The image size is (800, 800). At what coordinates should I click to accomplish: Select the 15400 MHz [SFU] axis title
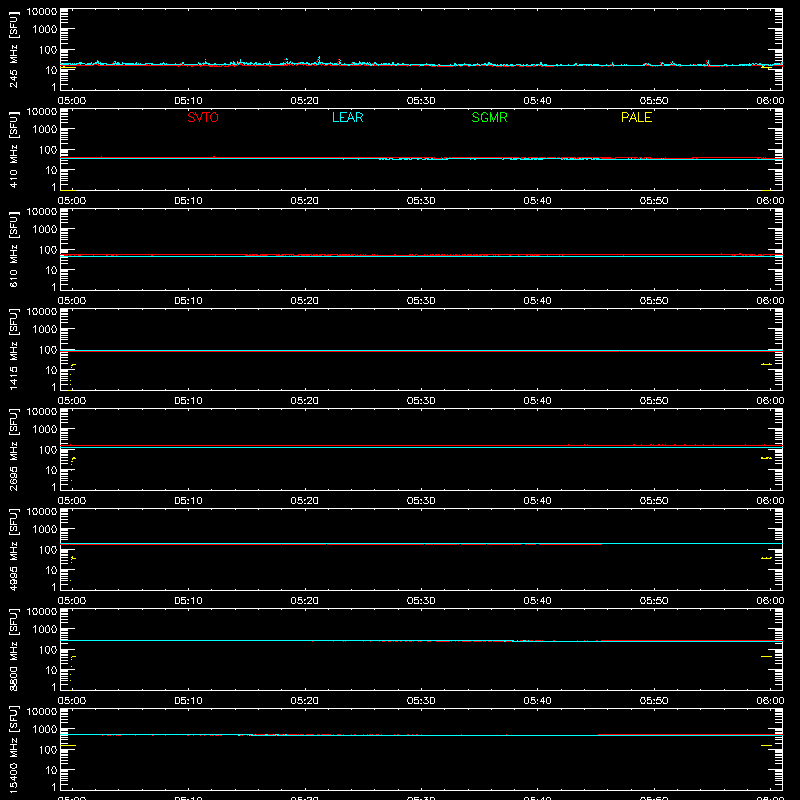coord(13,749)
